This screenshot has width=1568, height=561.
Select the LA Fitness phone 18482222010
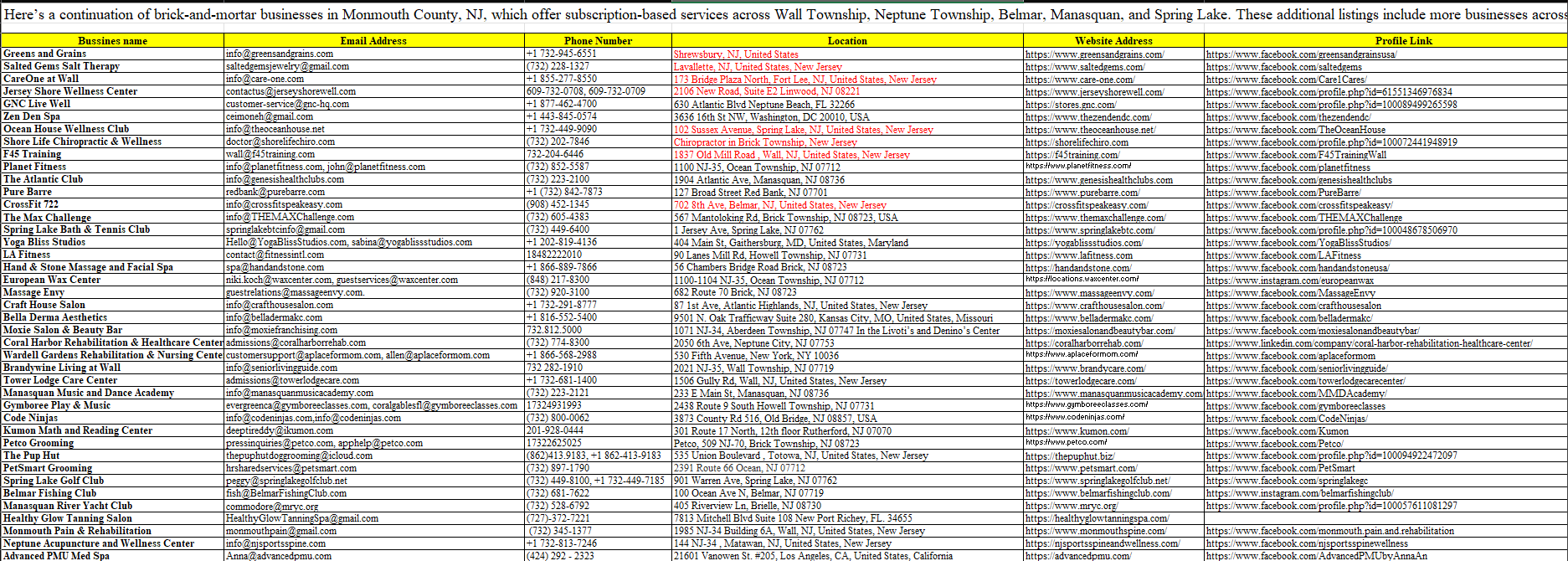pos(554,255)
